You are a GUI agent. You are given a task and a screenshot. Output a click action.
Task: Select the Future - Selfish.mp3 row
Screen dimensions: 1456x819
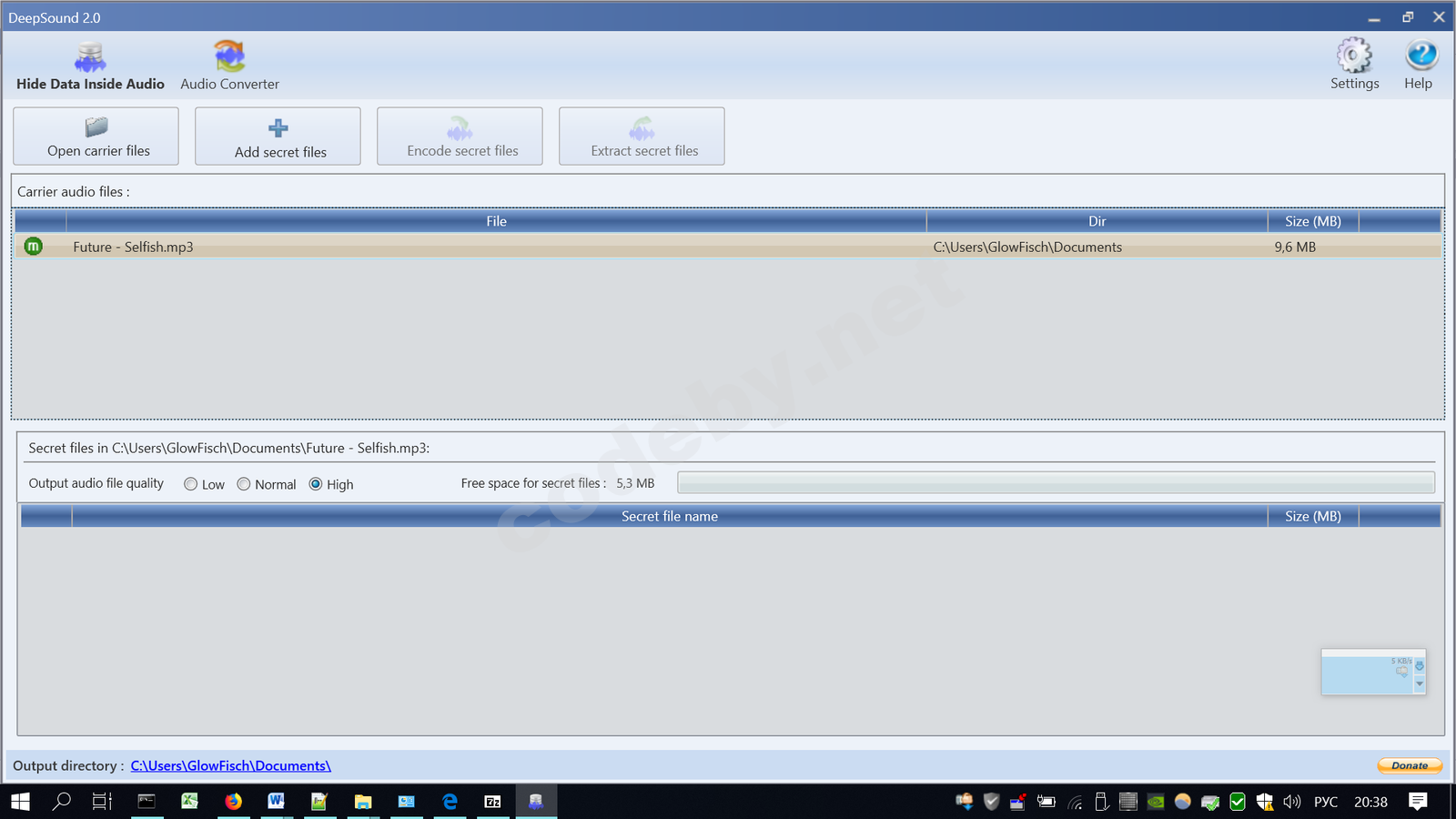click(x=728, y=247)
